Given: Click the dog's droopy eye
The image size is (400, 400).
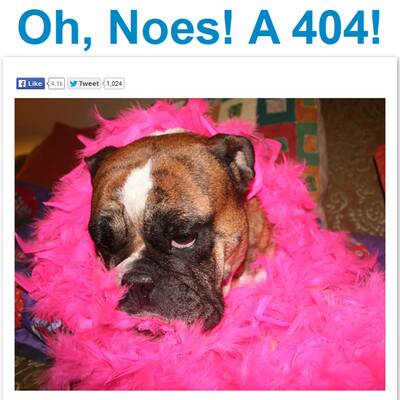Looking at the screenshot, I should [x=184, y=239].
